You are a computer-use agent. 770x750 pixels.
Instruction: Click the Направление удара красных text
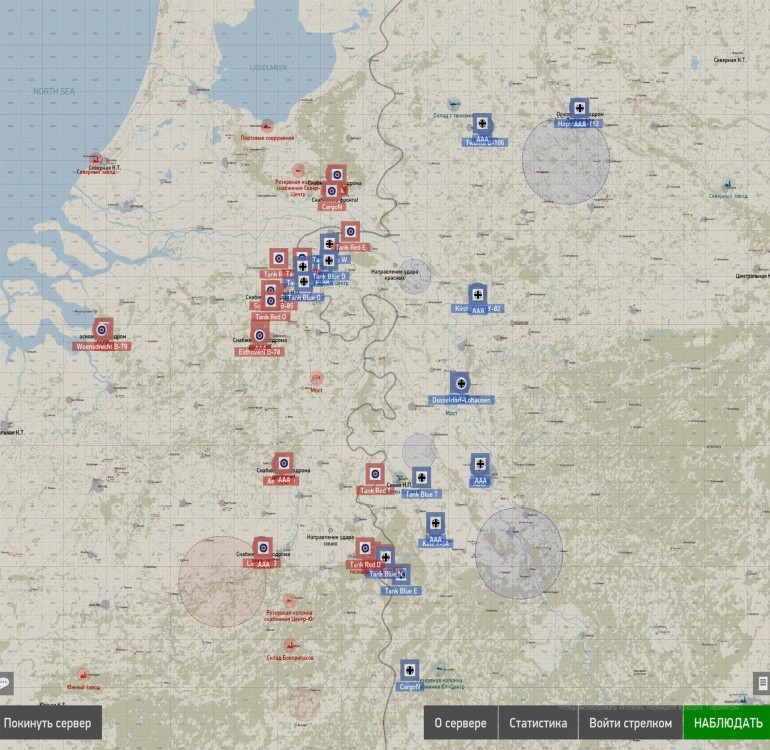point(394,274)
